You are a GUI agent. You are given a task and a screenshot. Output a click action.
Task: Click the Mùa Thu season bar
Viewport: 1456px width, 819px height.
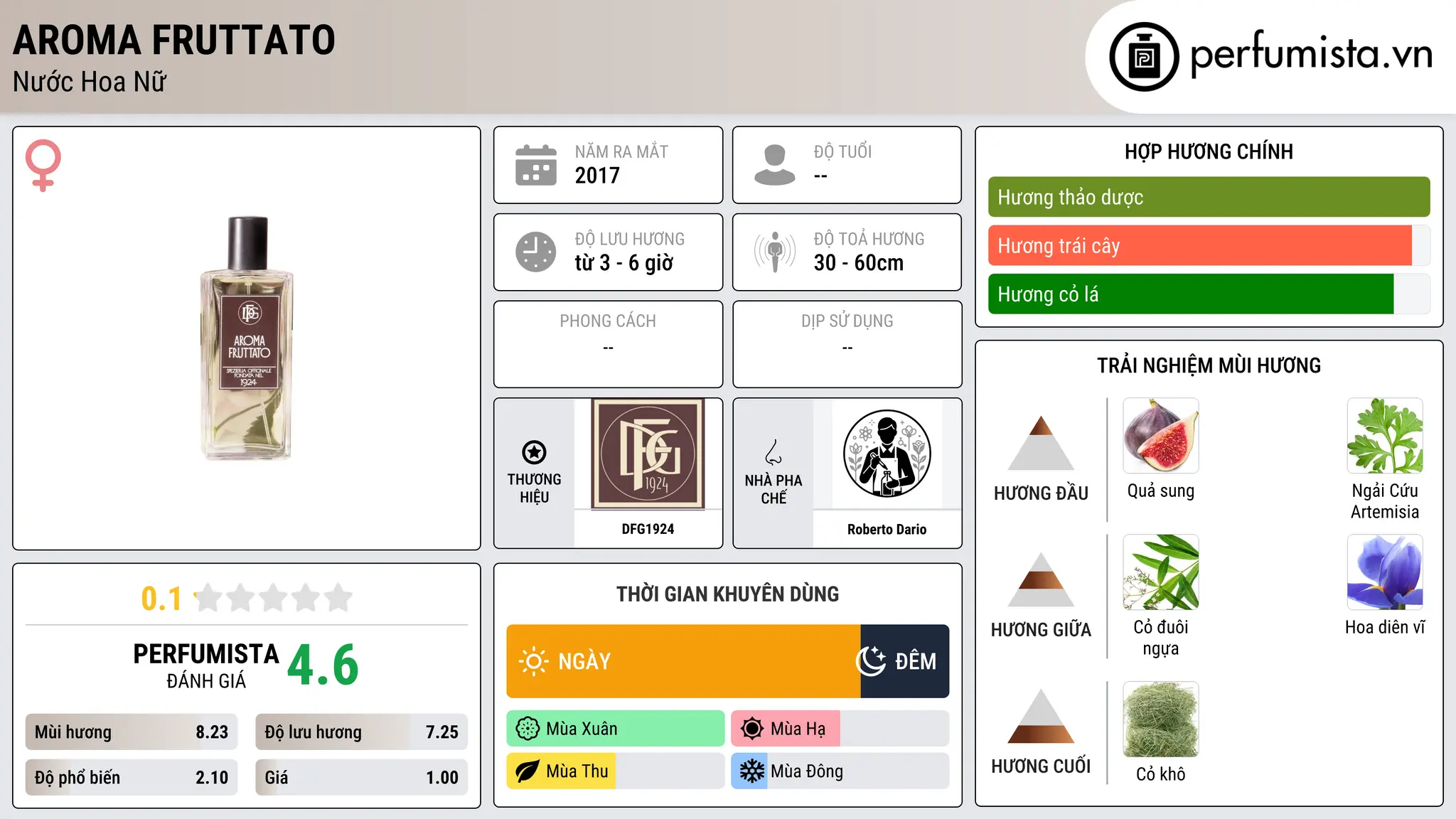click(616, 771)
